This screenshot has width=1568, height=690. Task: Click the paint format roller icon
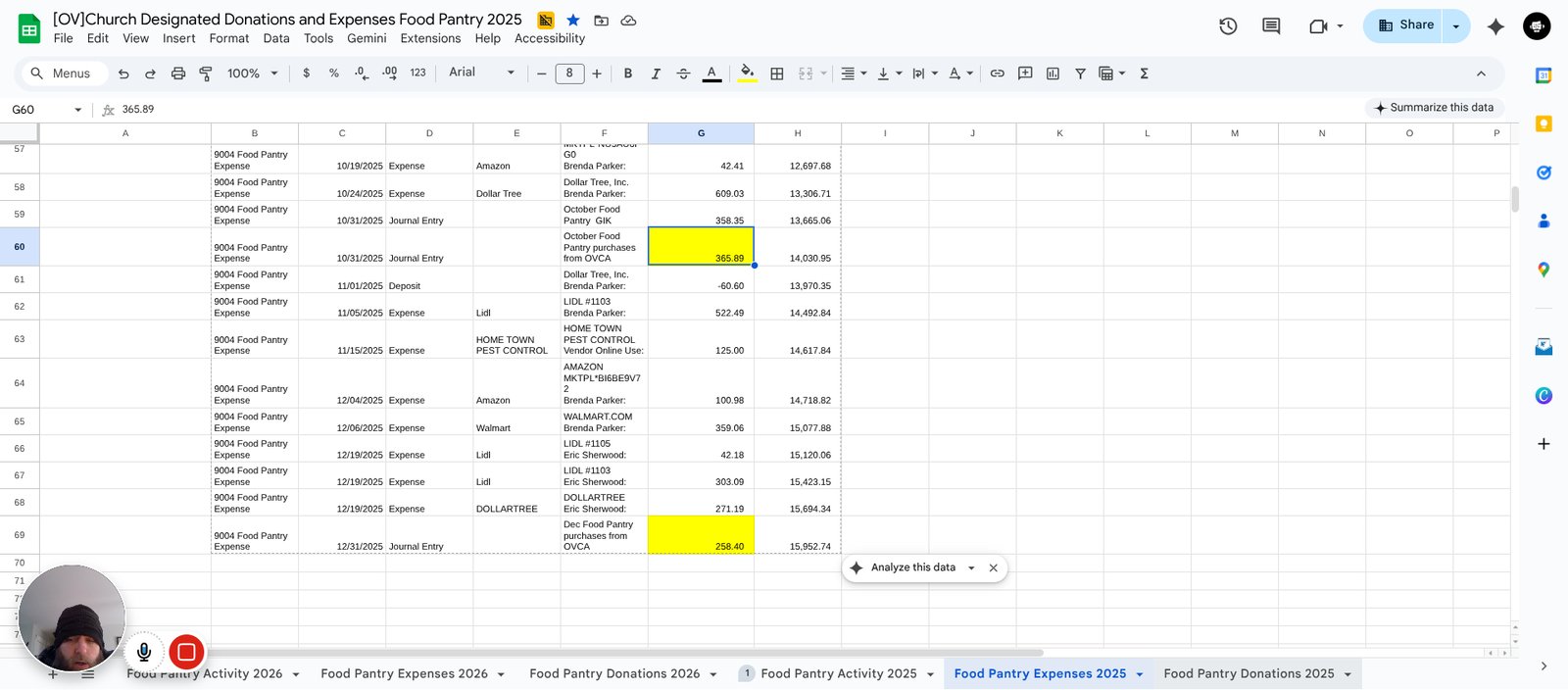coord(206,74)
